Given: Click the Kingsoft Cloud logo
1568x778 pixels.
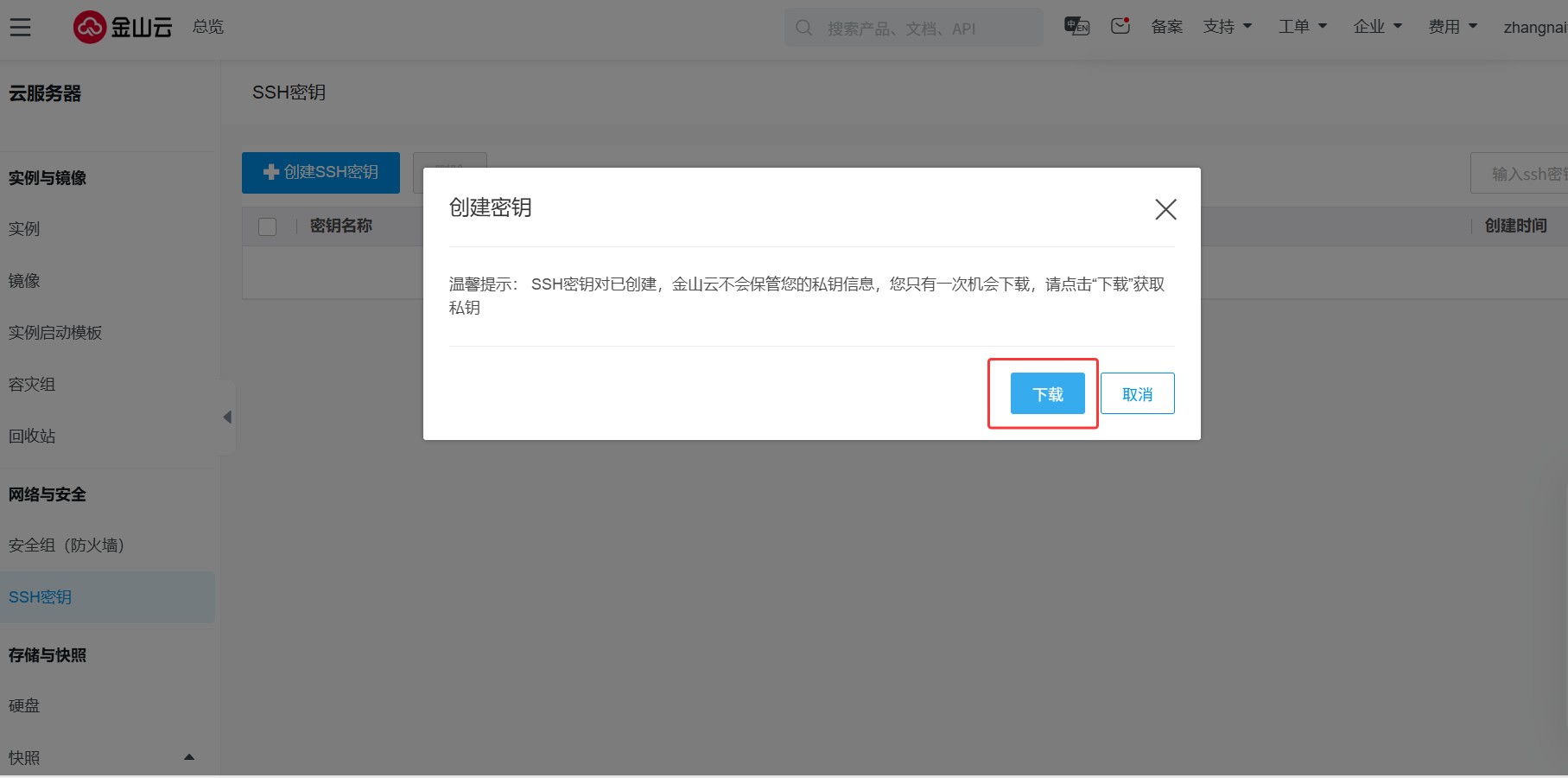Looking at the screenshot, I should 123,28.
